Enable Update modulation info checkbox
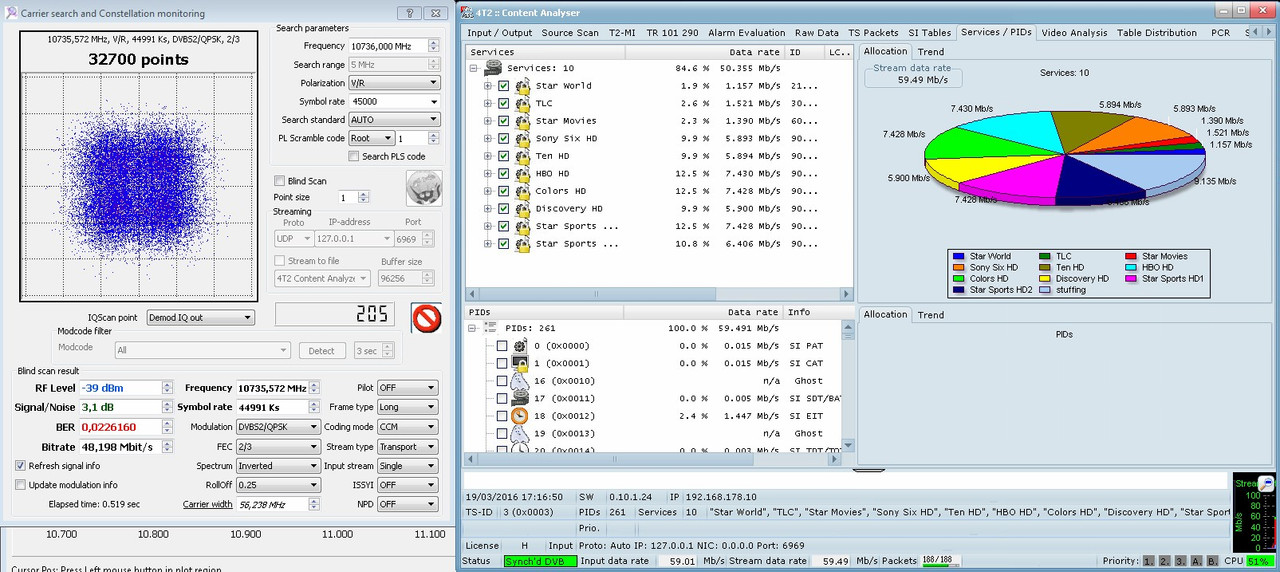1280x572 pixels. tap(21, 484)
